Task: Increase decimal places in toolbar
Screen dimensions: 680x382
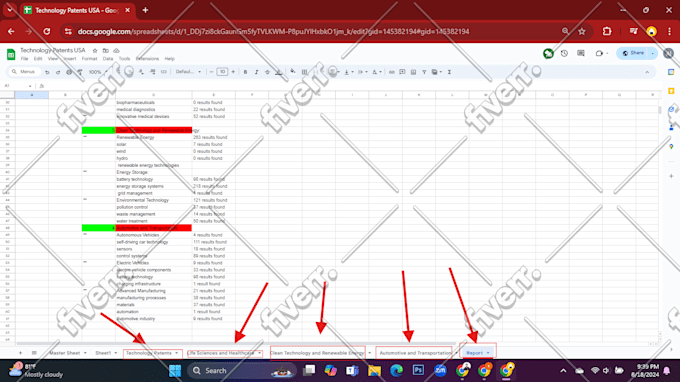Action: coord(152,72)
